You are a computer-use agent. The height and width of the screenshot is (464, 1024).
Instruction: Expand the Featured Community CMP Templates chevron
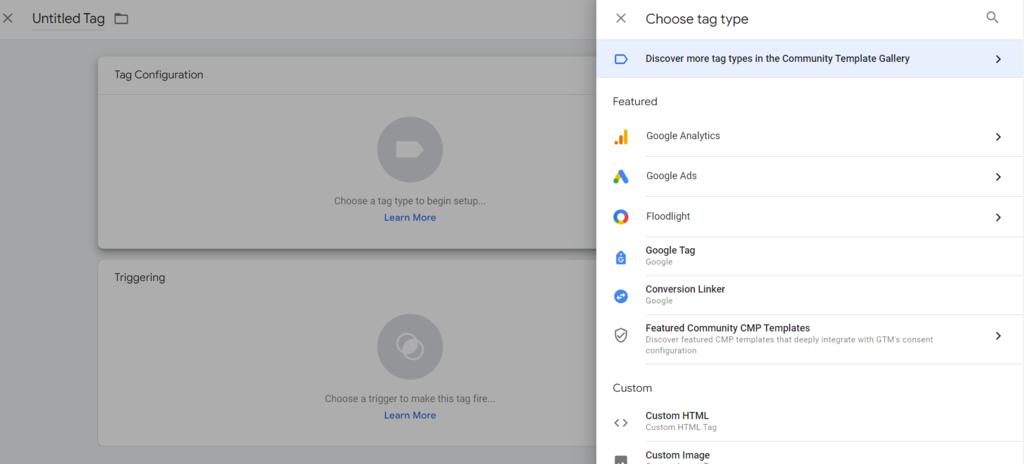pyautogui.click(x=998, y=336)
